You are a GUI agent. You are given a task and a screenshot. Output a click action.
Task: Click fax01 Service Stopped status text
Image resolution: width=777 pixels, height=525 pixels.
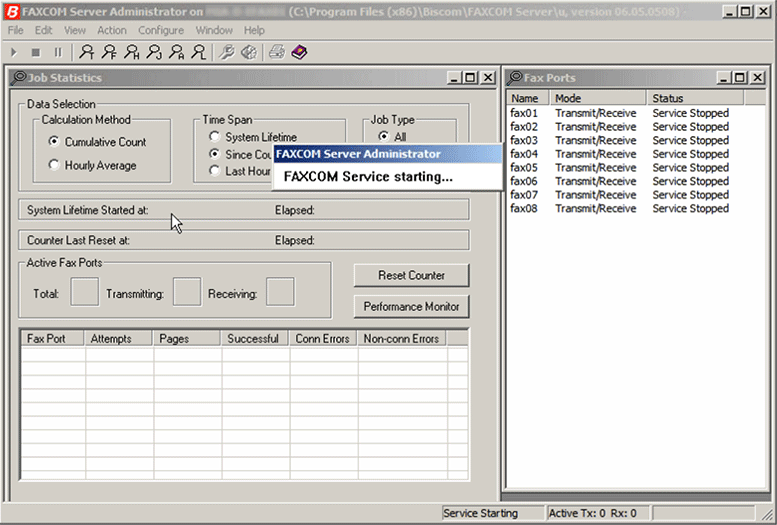[690, 113]
